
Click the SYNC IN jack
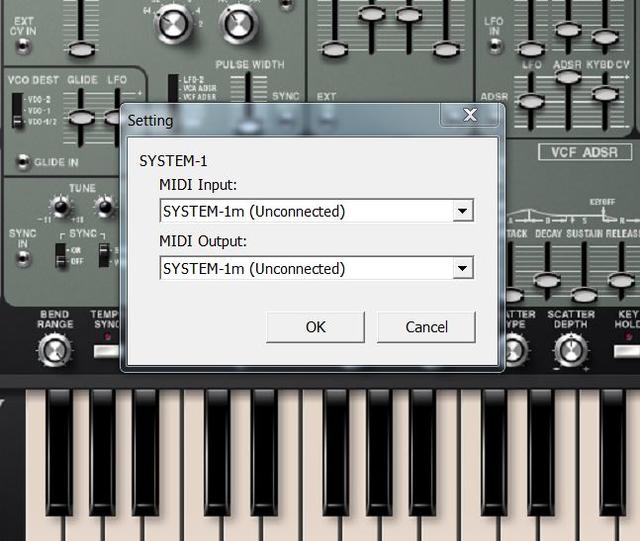[x=23, y=258]
